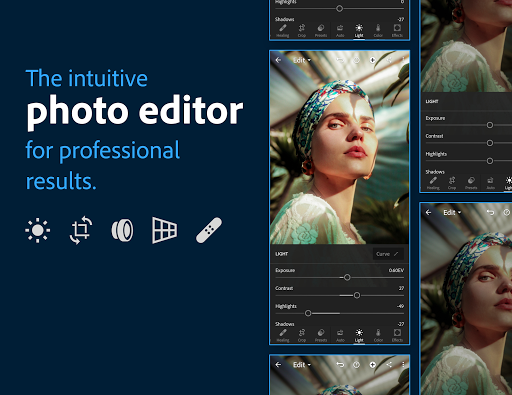Select Healing tool on the top-middle phone screen
The image size is (512, 395).
[283, 31]
